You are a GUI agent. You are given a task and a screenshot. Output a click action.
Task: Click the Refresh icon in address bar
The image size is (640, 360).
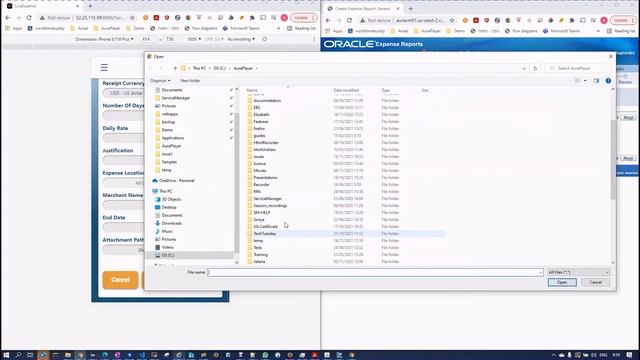(535, 68)
